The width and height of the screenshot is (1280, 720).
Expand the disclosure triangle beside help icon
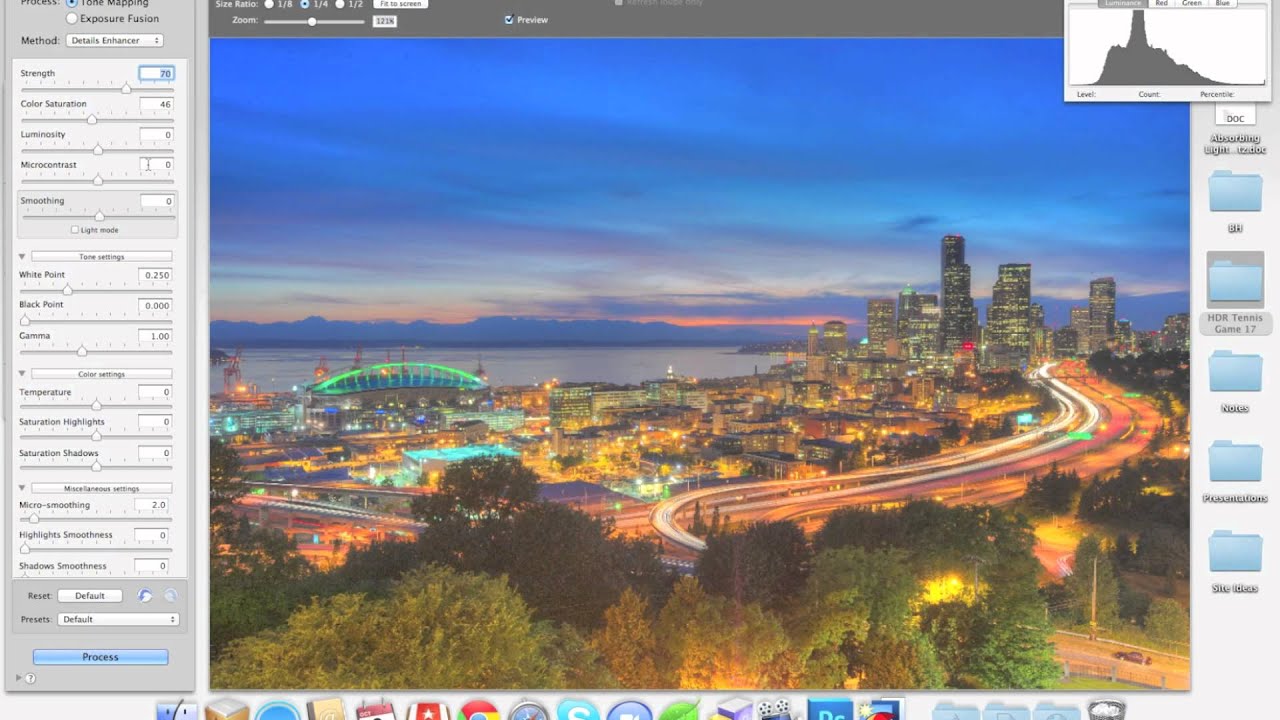click(x=18, y=678)
